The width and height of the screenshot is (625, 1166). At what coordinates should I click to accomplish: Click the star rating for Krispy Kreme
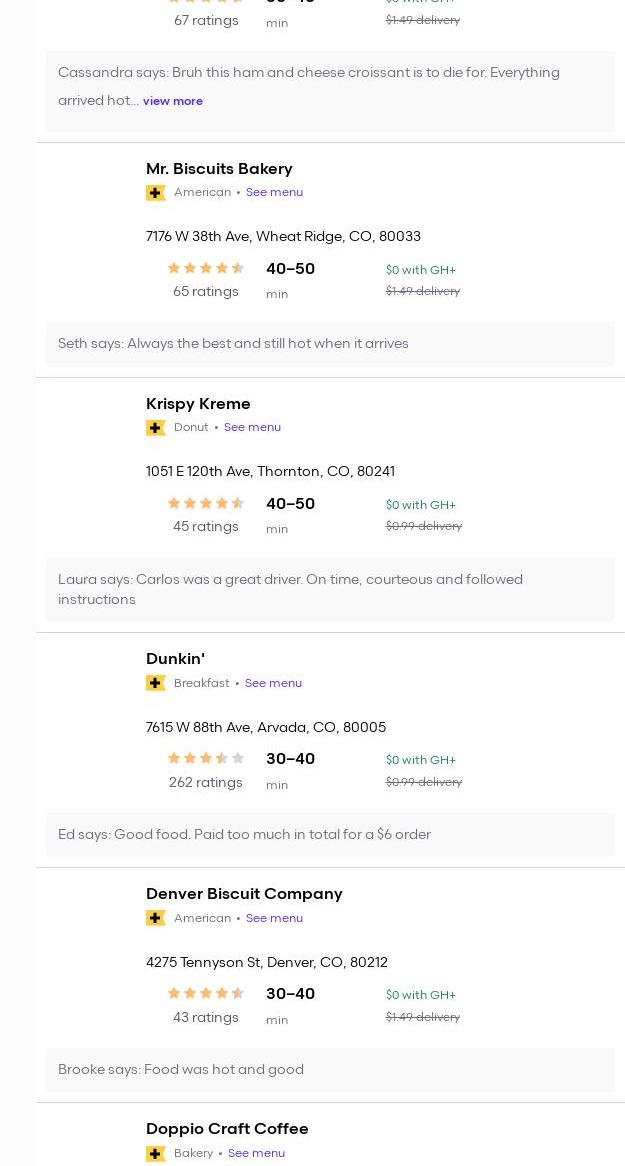tap(205, 503)
